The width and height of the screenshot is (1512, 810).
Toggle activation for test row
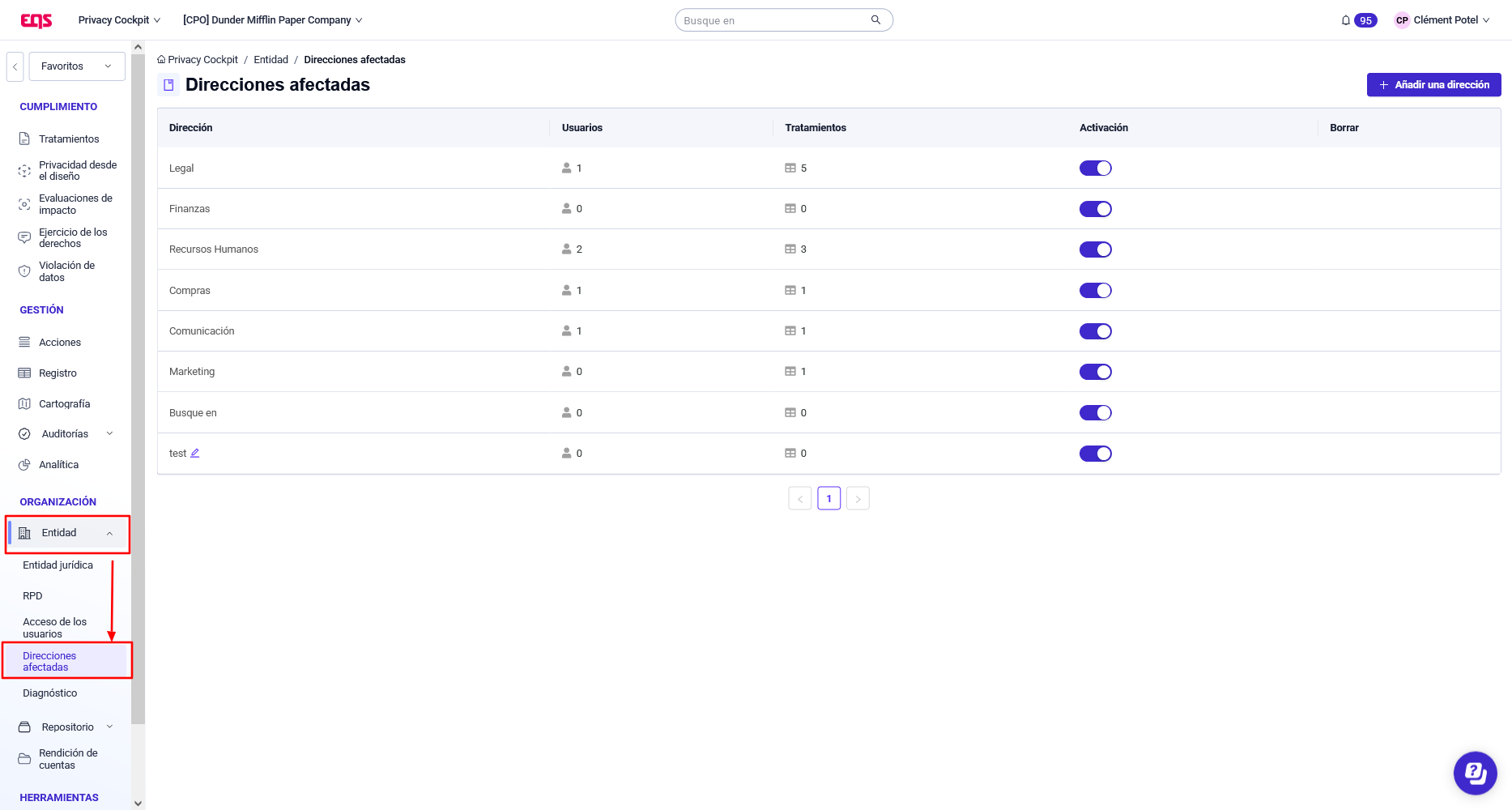pos(1095,454)
